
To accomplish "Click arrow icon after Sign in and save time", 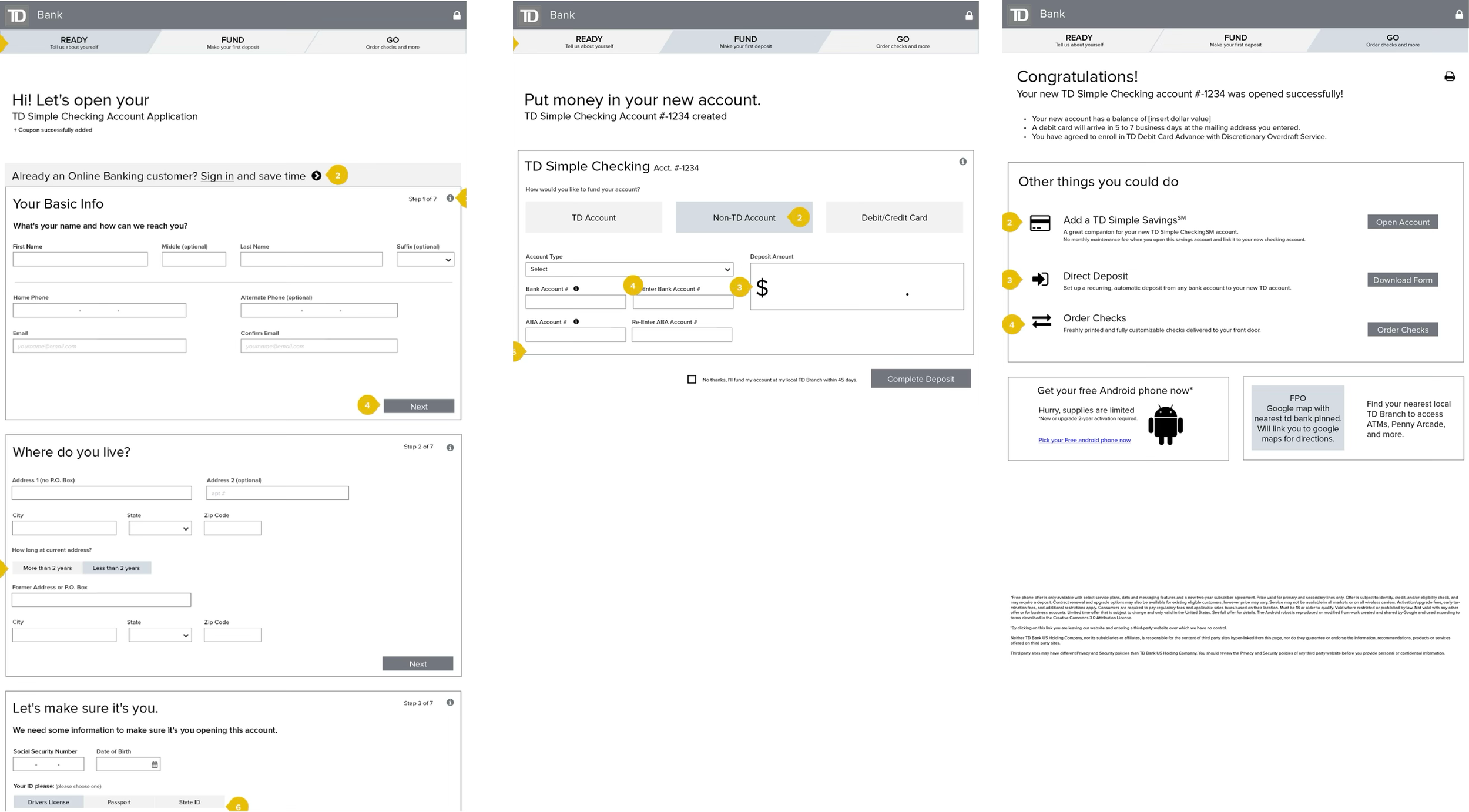I will (x=316, y=176).
